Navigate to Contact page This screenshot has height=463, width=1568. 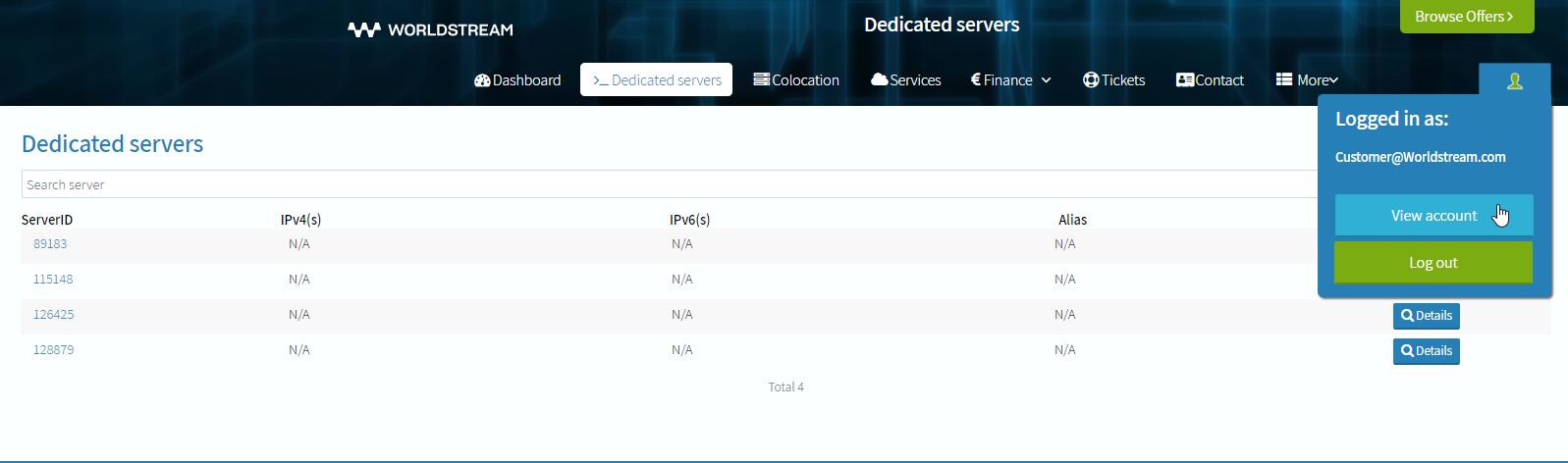[1210, 80]
